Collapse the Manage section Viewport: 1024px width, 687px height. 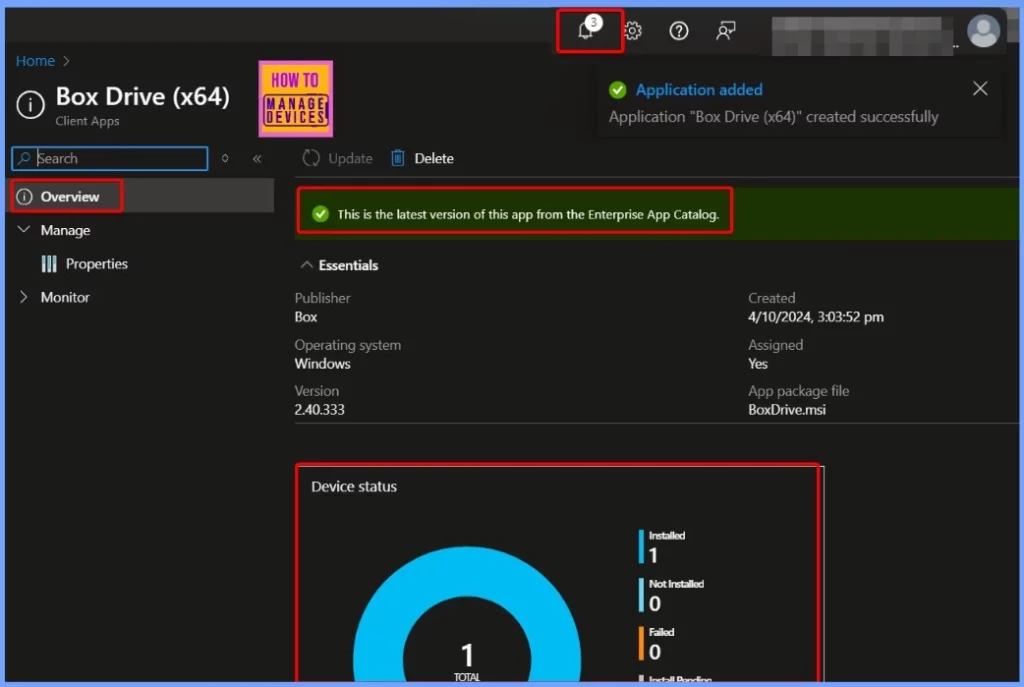[x=24, y=230]
